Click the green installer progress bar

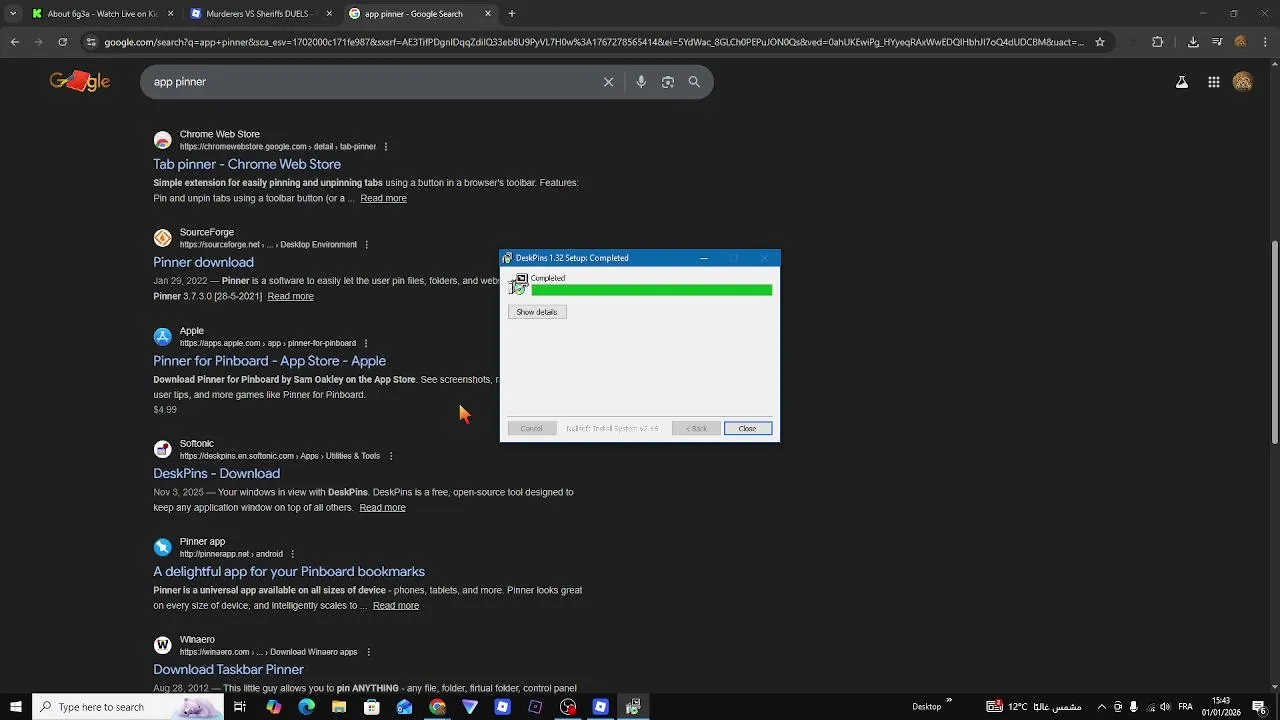[651, 290]
